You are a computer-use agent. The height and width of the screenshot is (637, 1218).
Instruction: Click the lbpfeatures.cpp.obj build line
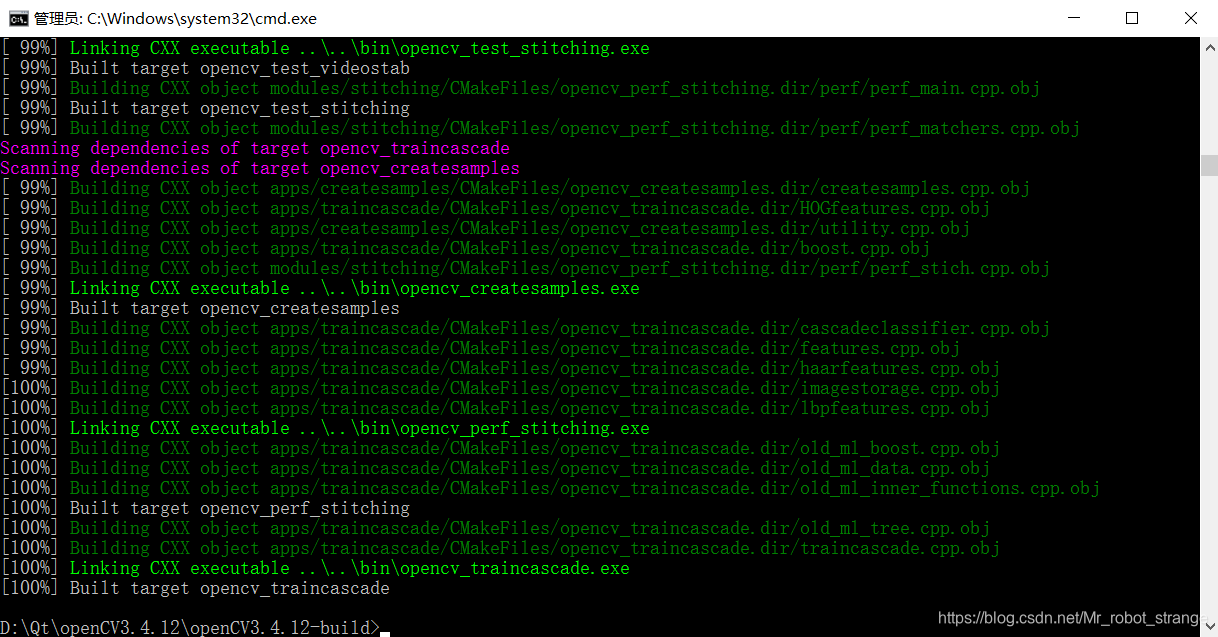pyautogui.click(x=495, y=408)
